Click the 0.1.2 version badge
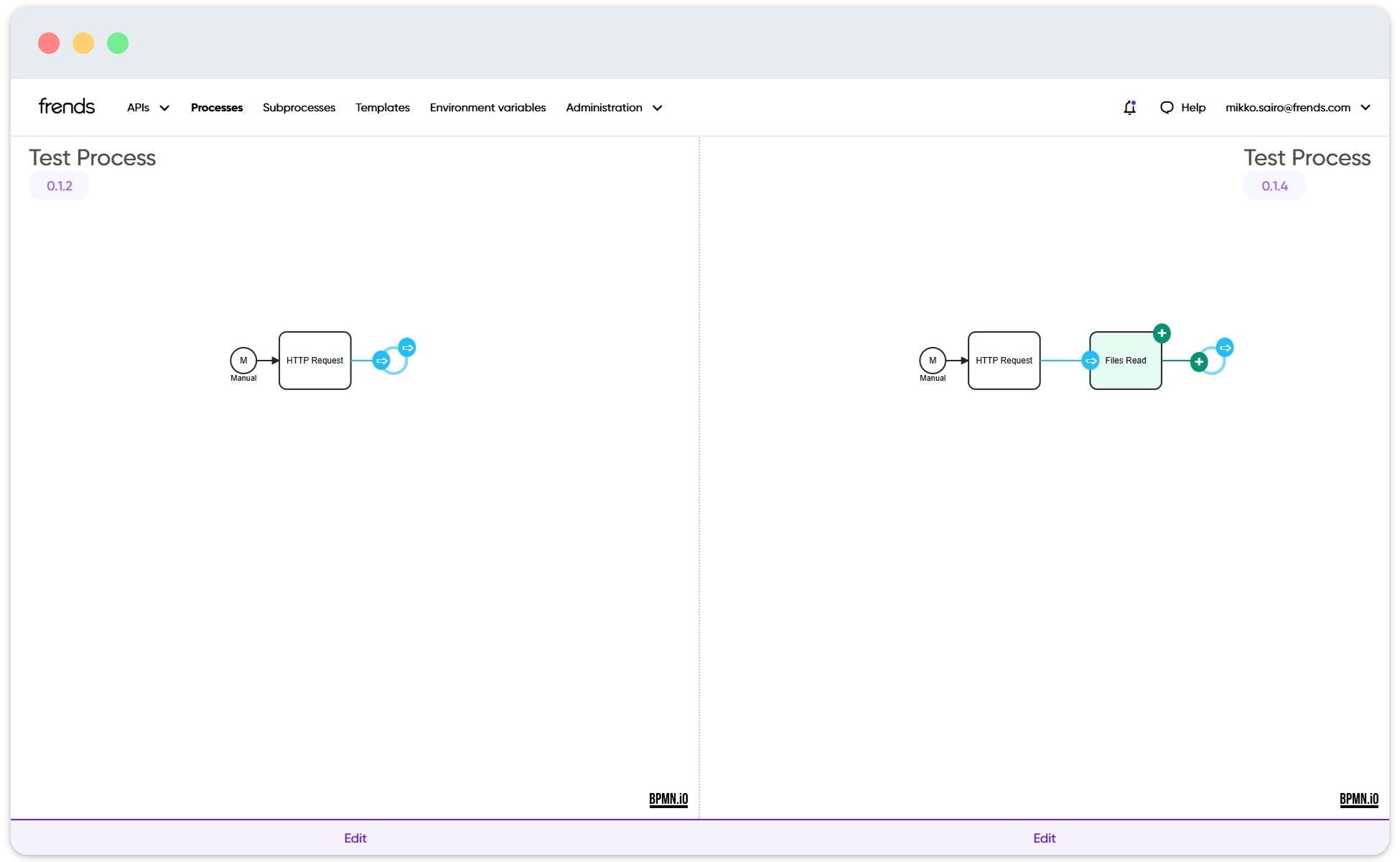This screenshot has width=1400, height=862. [x=59, y=185]
